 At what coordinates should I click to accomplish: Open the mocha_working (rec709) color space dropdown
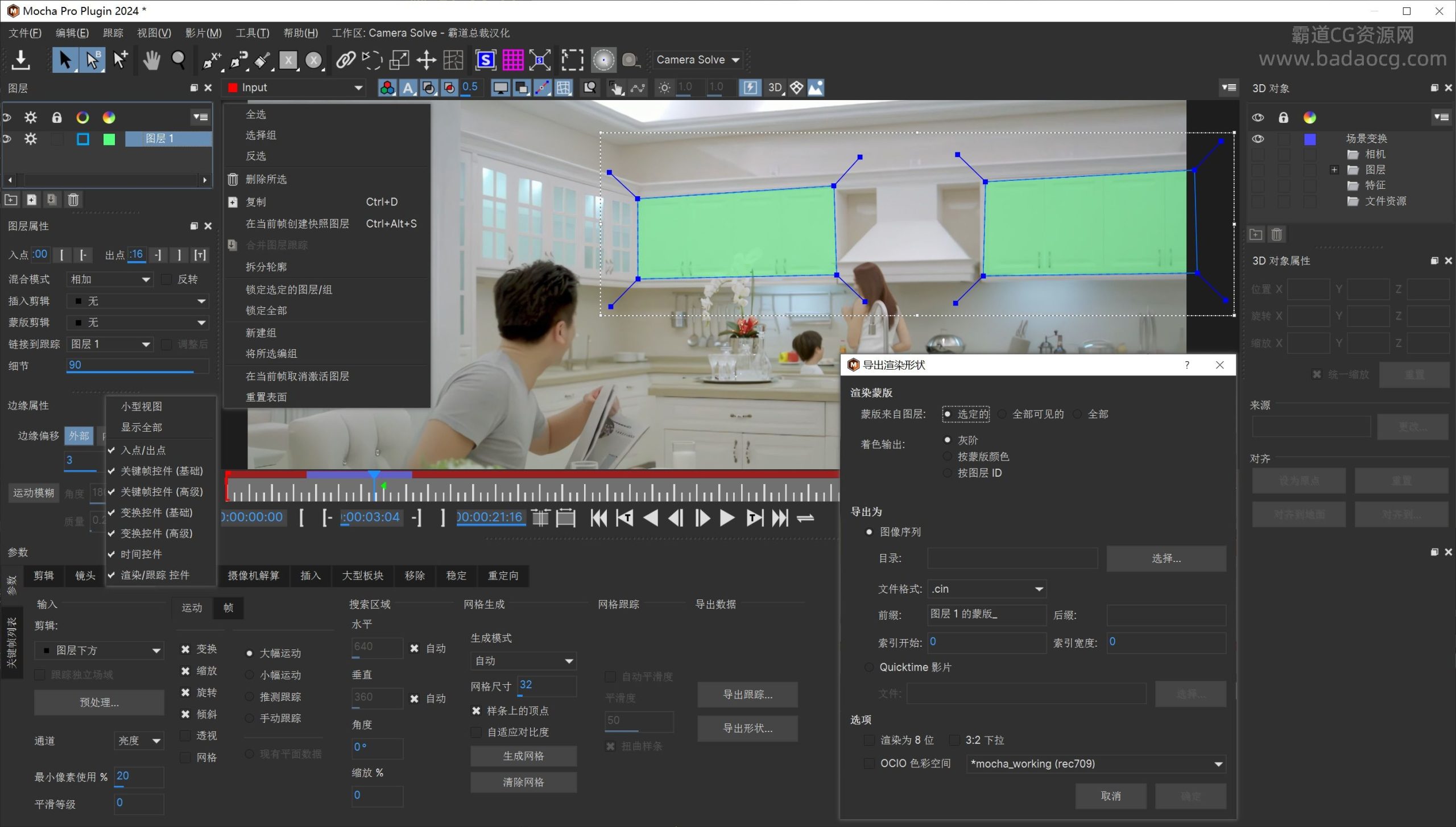point(1096,764)
